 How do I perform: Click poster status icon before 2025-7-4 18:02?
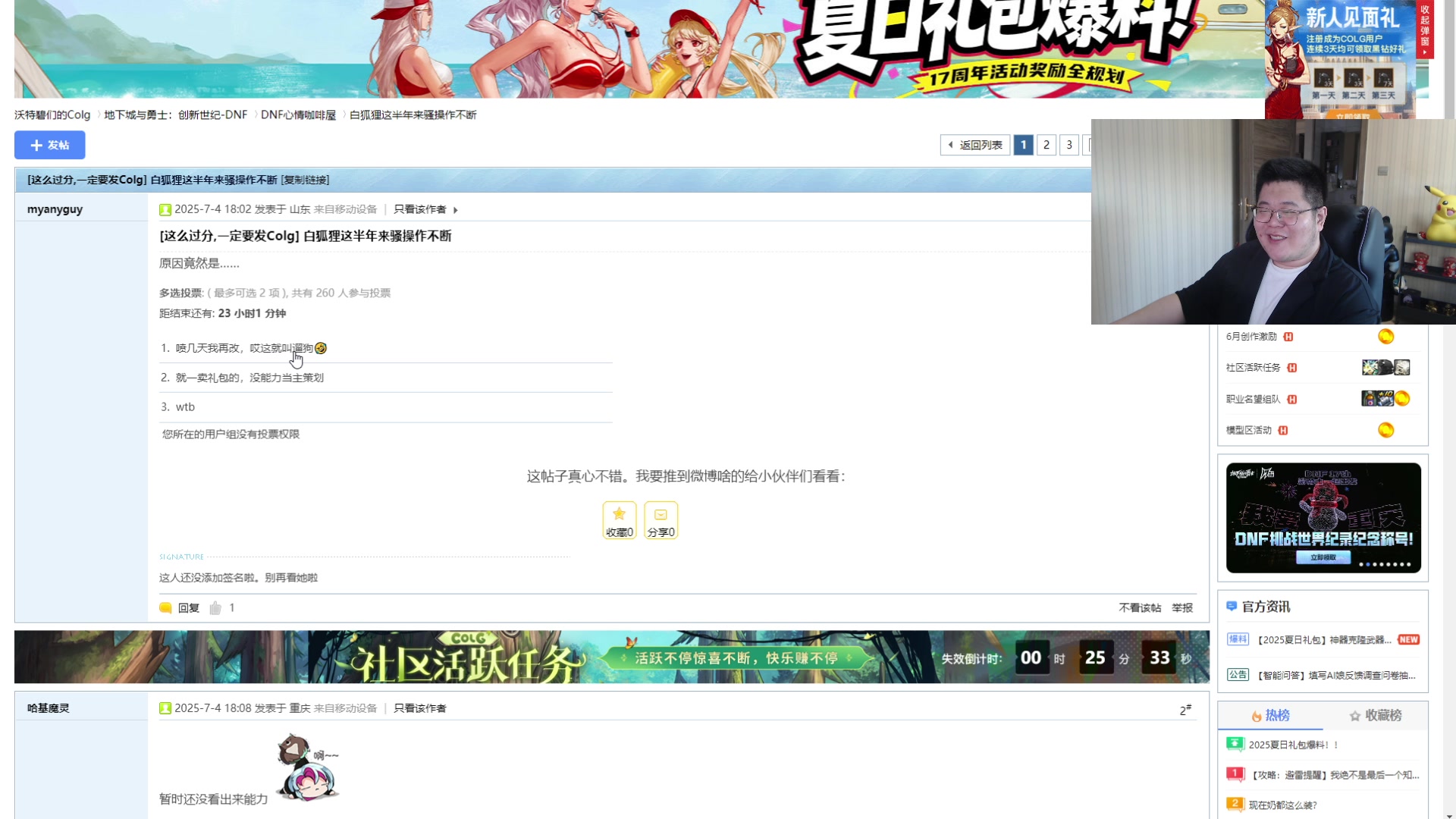coord(165,210)
